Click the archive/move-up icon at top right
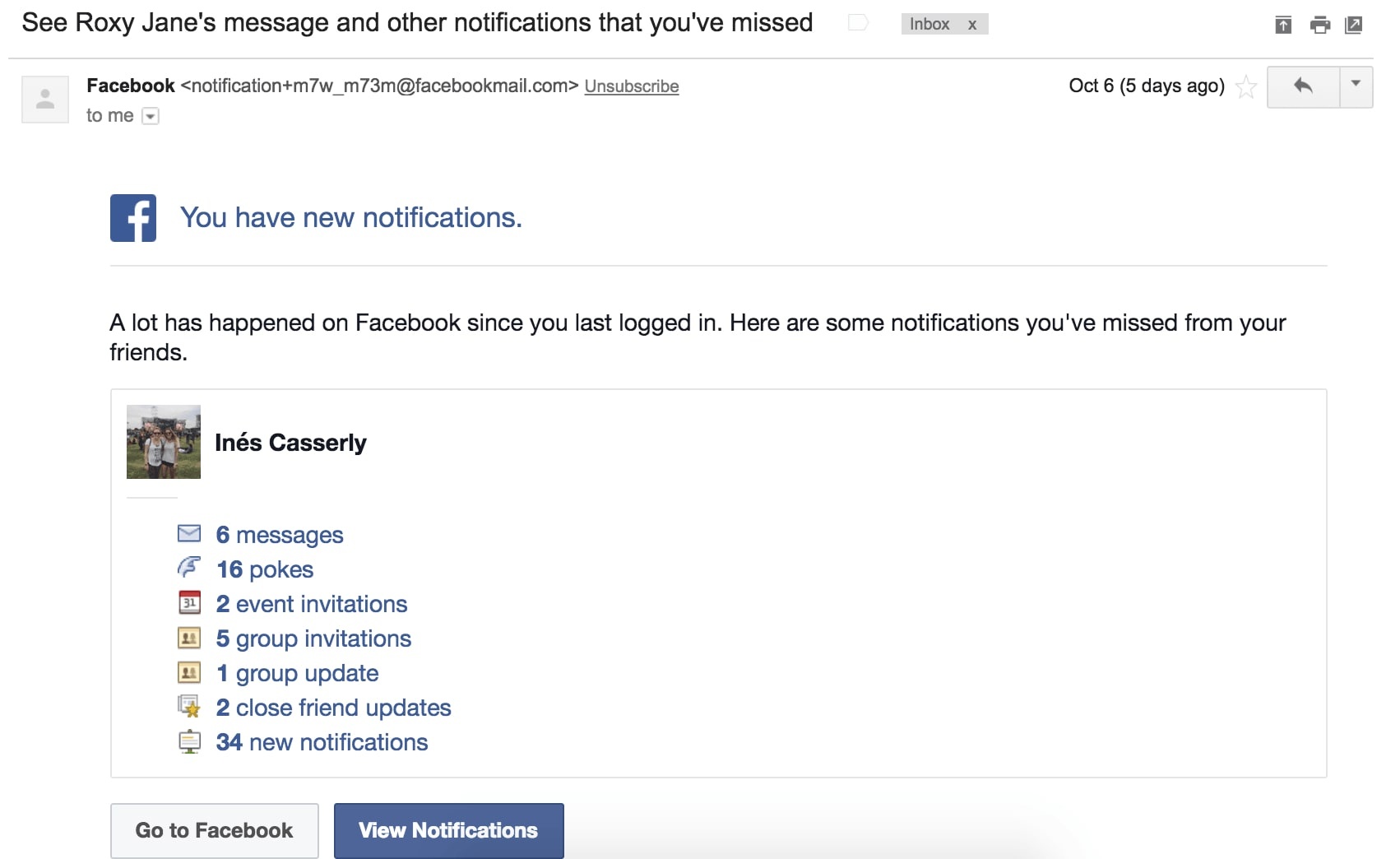1400x859 pixels. click(x=1283, y=25)
